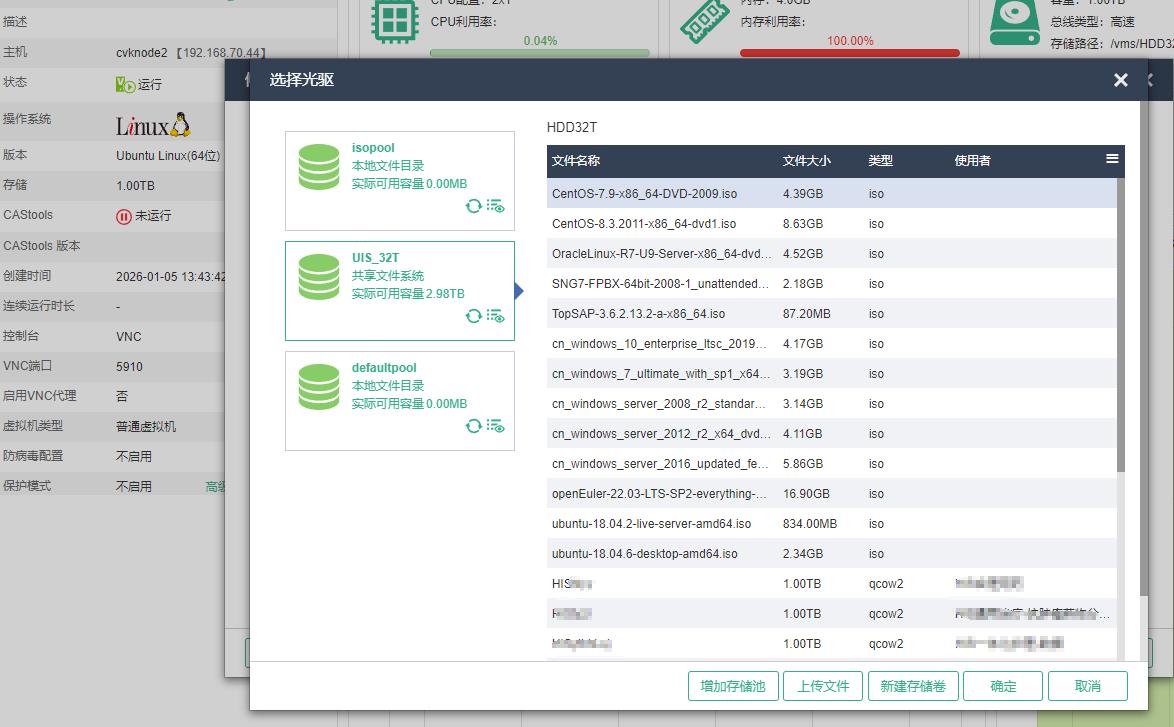Click the defaultpool database icon
1174x727 pixels.
pos(319,387)
